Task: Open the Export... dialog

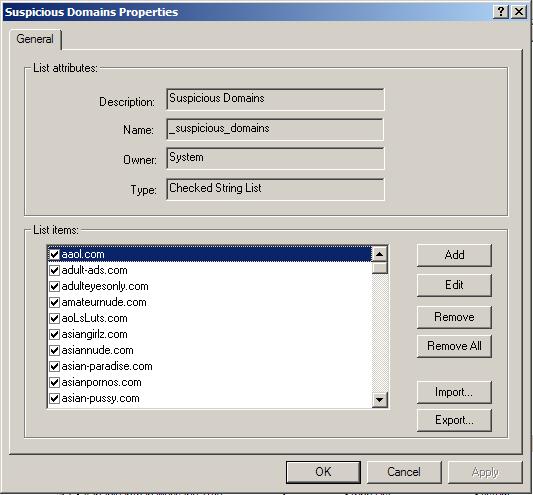Action: [454, 420]
